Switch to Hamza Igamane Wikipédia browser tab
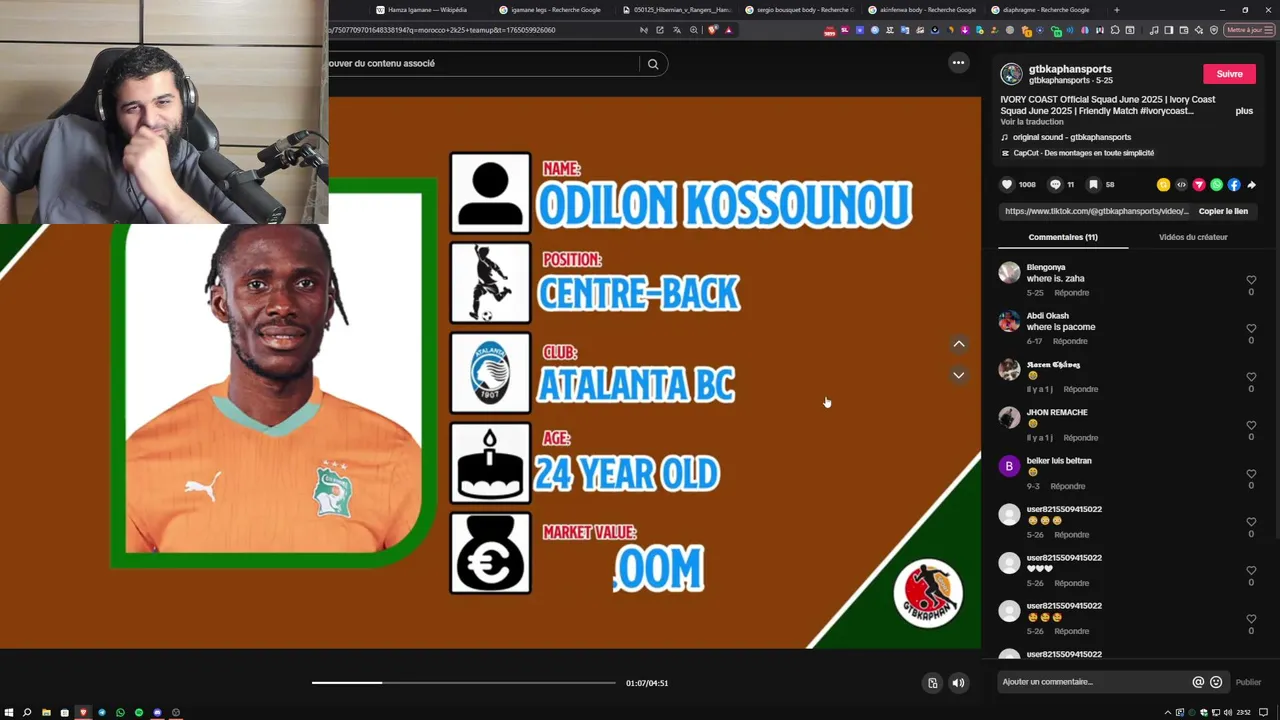This screenshot has width=1280, height=720. point(427,10)
